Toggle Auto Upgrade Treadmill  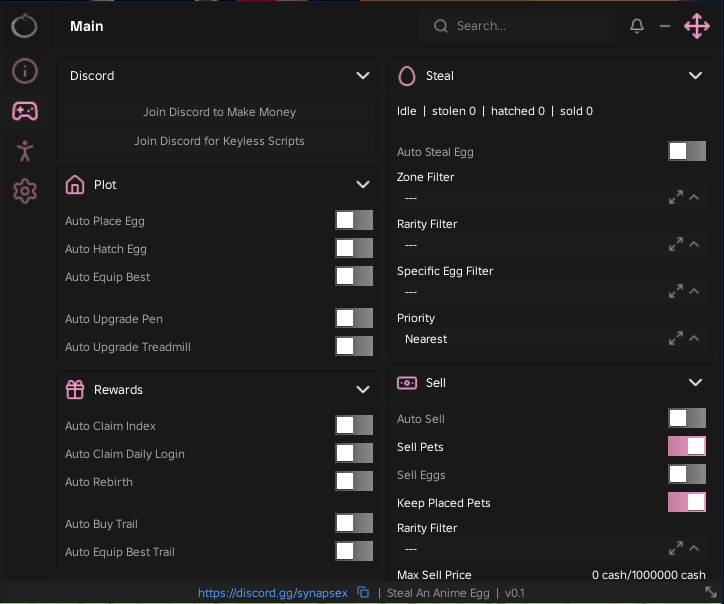(x=354, y=346)
